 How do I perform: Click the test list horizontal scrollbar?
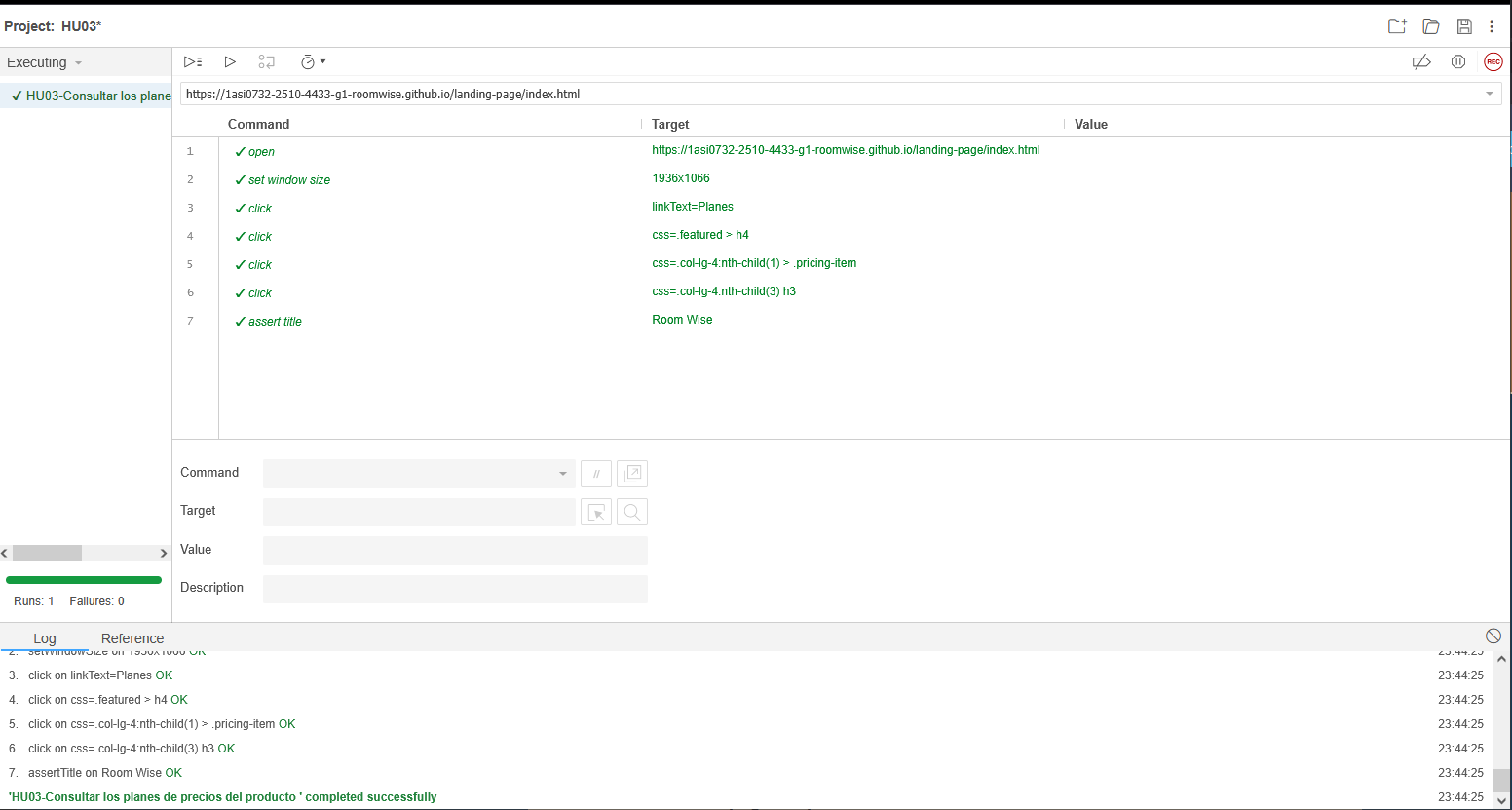[47, 553]
